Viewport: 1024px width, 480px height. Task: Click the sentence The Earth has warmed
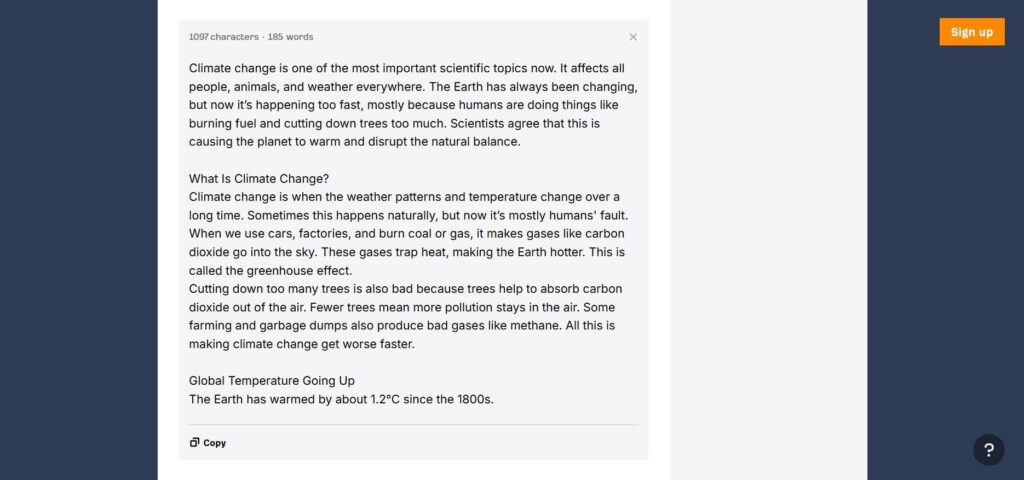point(342,399)
